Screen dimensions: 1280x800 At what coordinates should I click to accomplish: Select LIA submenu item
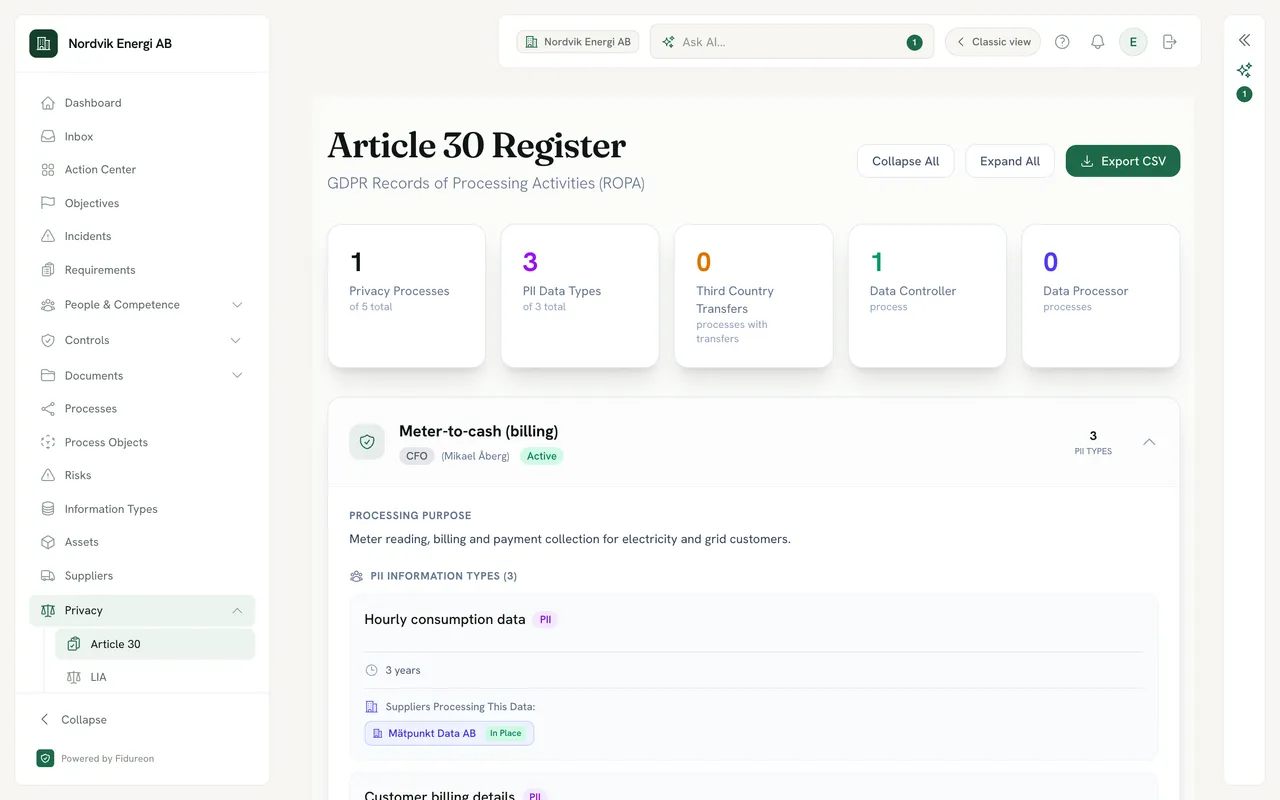(155, 677)
